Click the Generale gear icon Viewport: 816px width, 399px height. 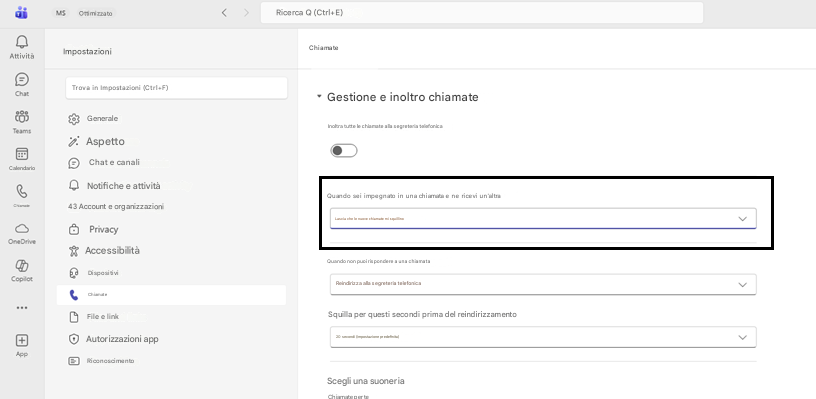(74, 119)
